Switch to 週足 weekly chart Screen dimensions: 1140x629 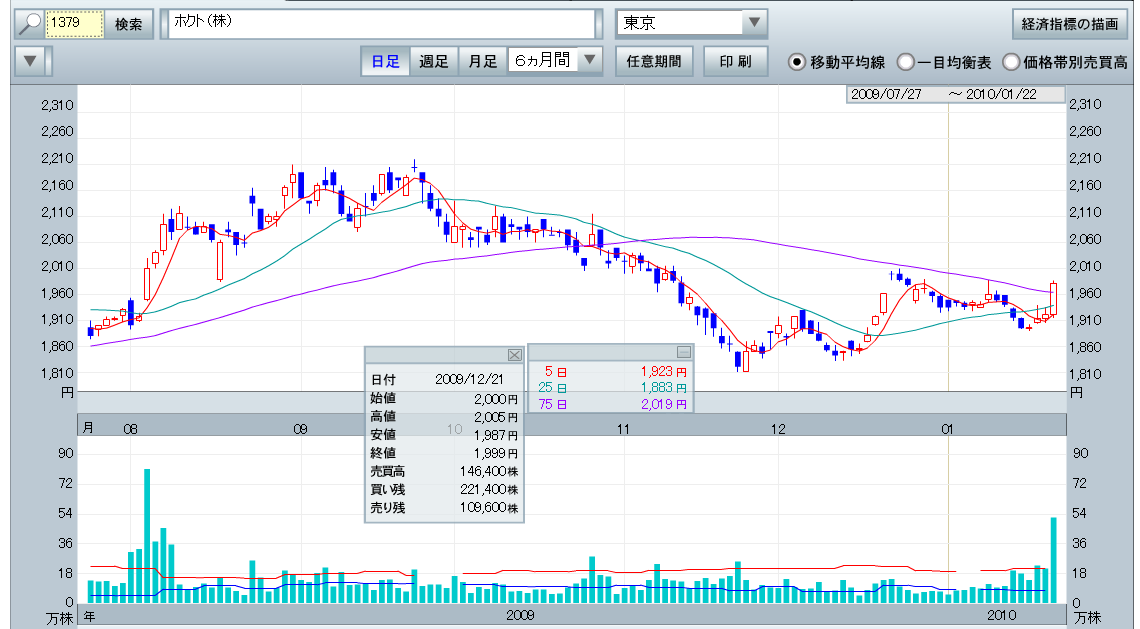(x=433, y=62)
